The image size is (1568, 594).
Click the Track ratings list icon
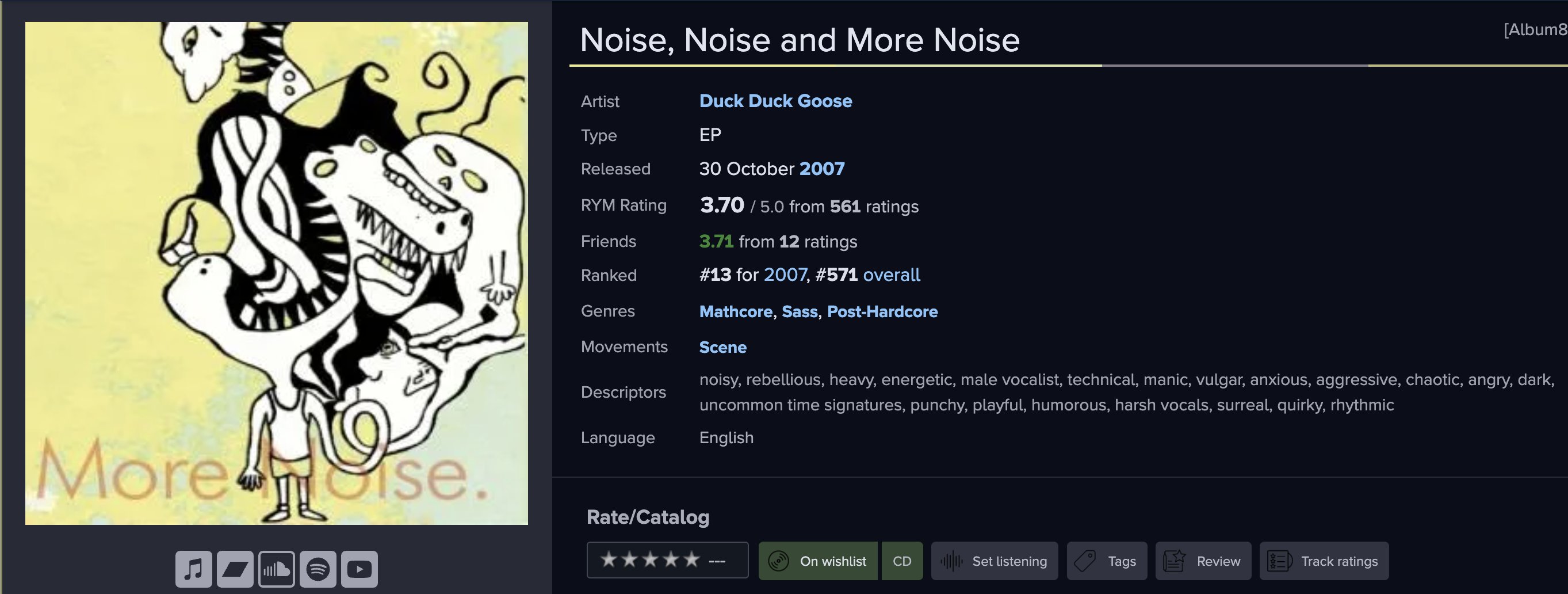pyautogui.click(x=1279, y=561)
